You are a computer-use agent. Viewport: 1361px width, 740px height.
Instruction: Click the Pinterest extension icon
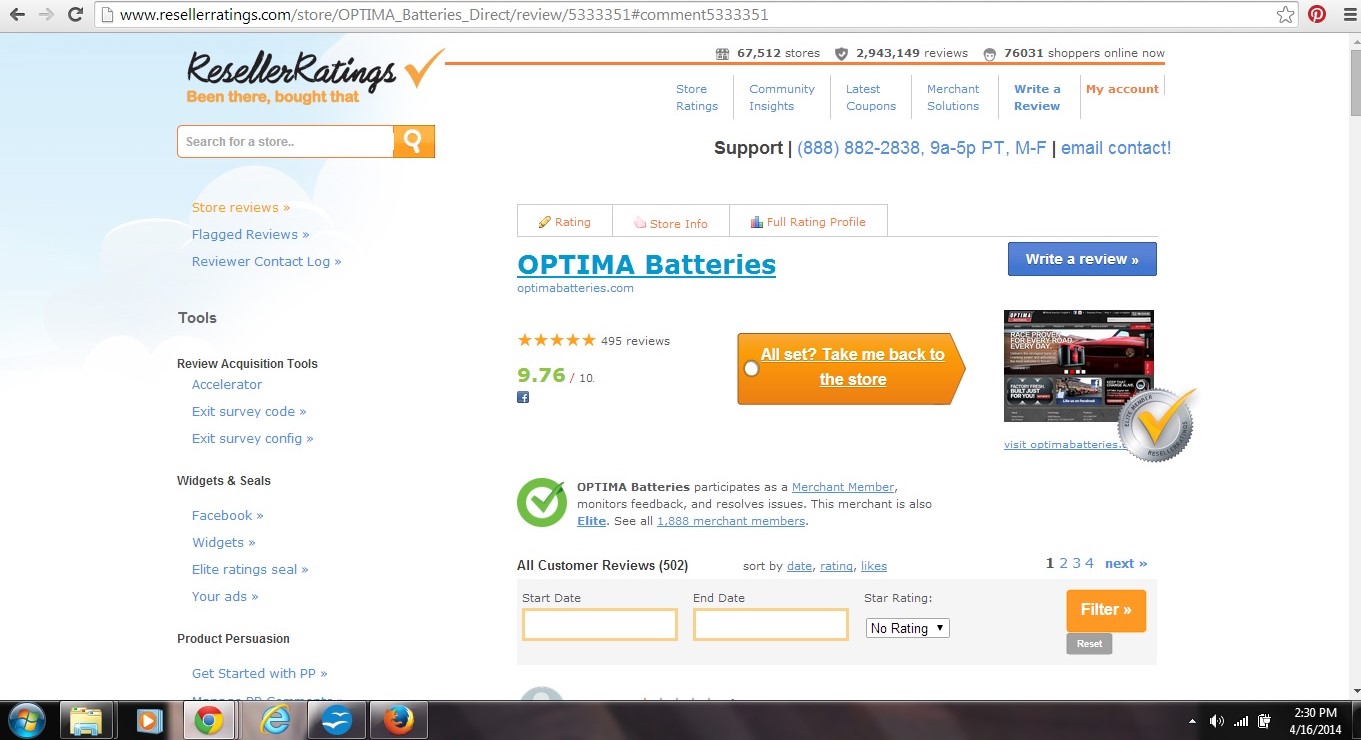pos(1317,15)
